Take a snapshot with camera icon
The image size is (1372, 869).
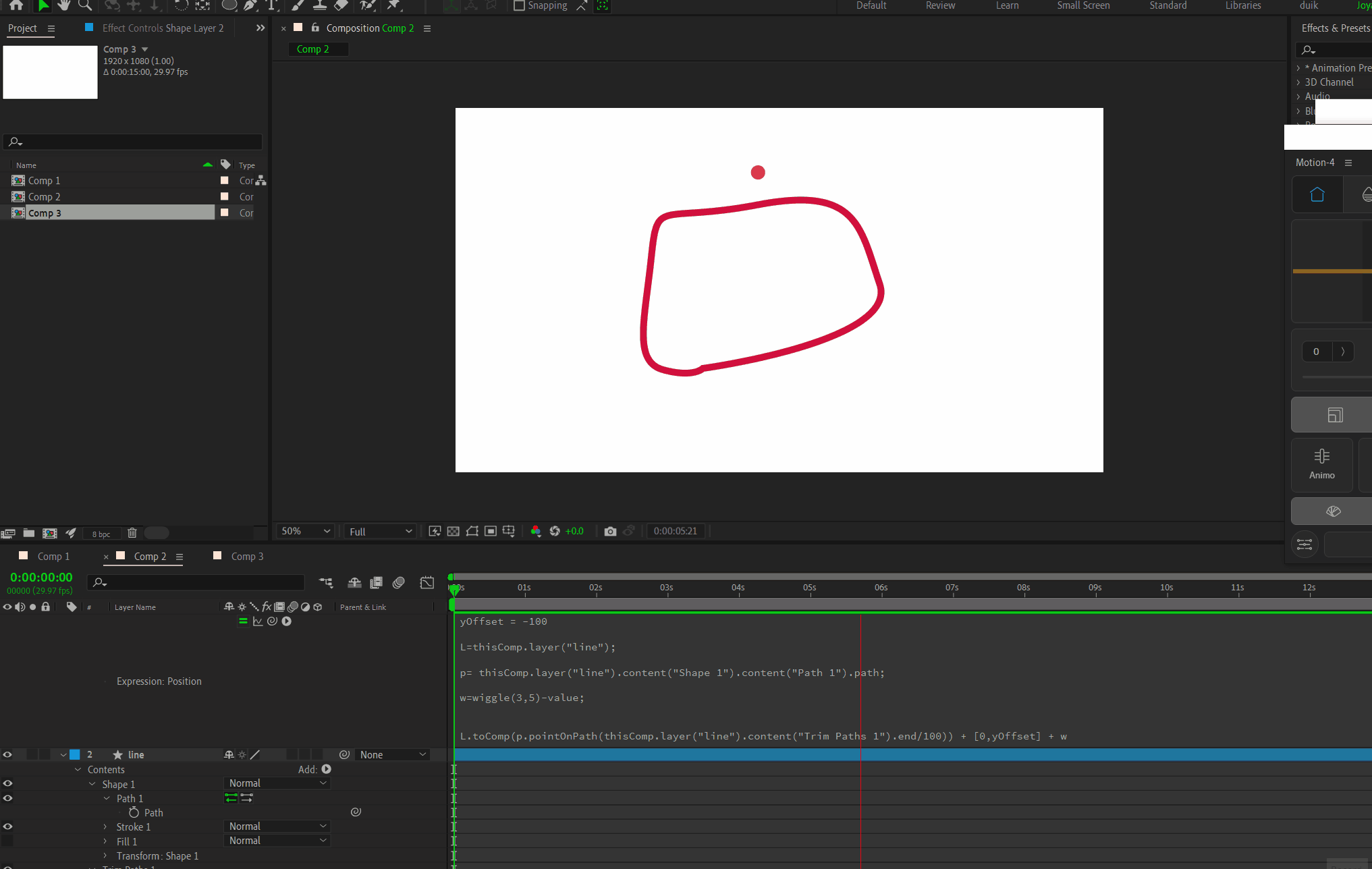point(610,532)
